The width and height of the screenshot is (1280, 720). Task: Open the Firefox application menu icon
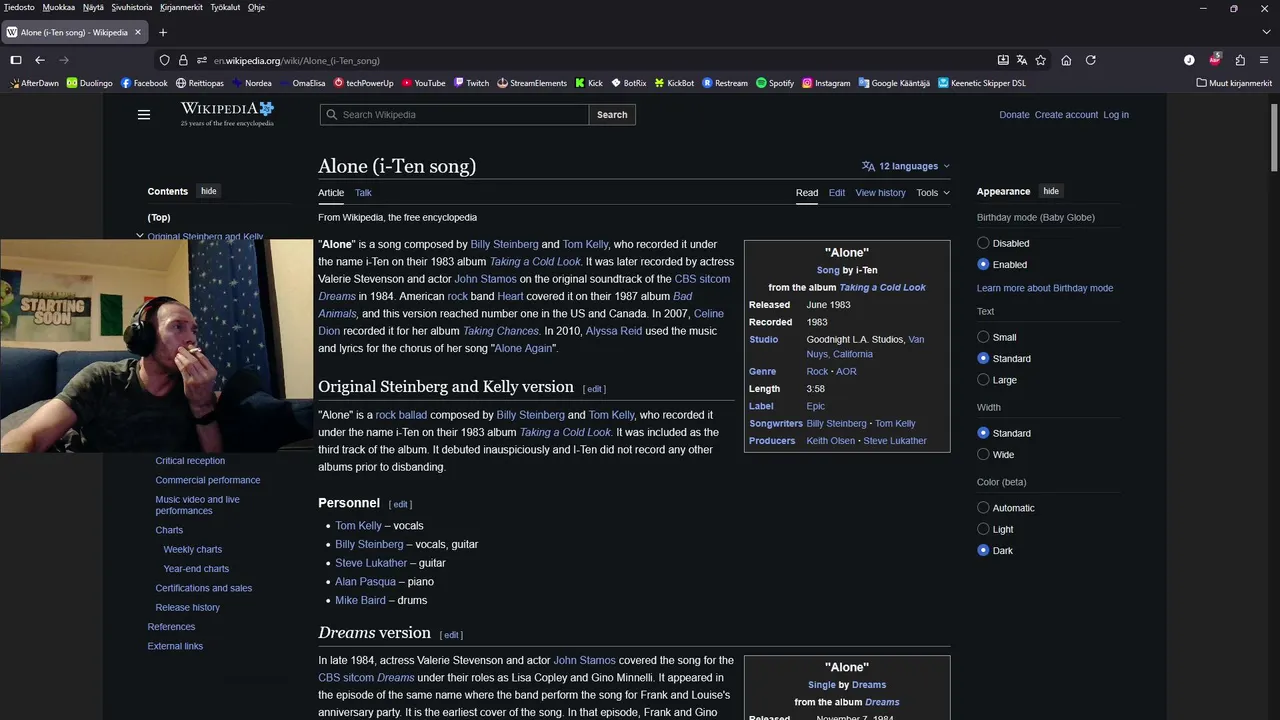1265,60
